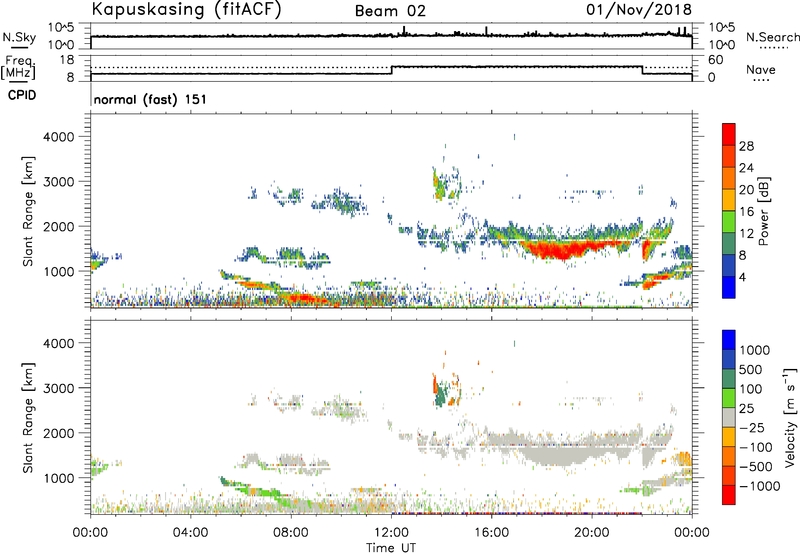800x554 pixels.
Task: Click the date 01/Nov/2018
Action: tap(639, 10)
